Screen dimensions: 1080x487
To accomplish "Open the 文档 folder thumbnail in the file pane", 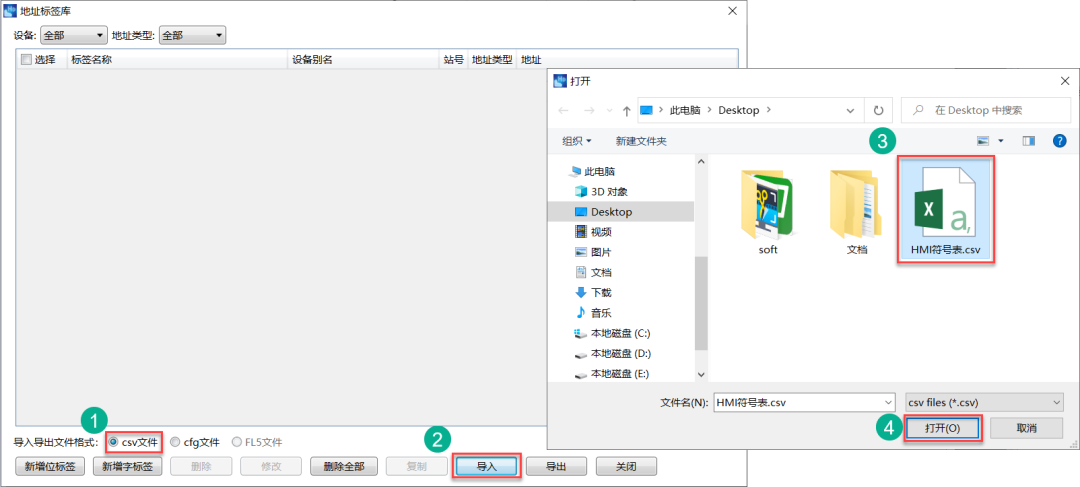I will point(856,211).
